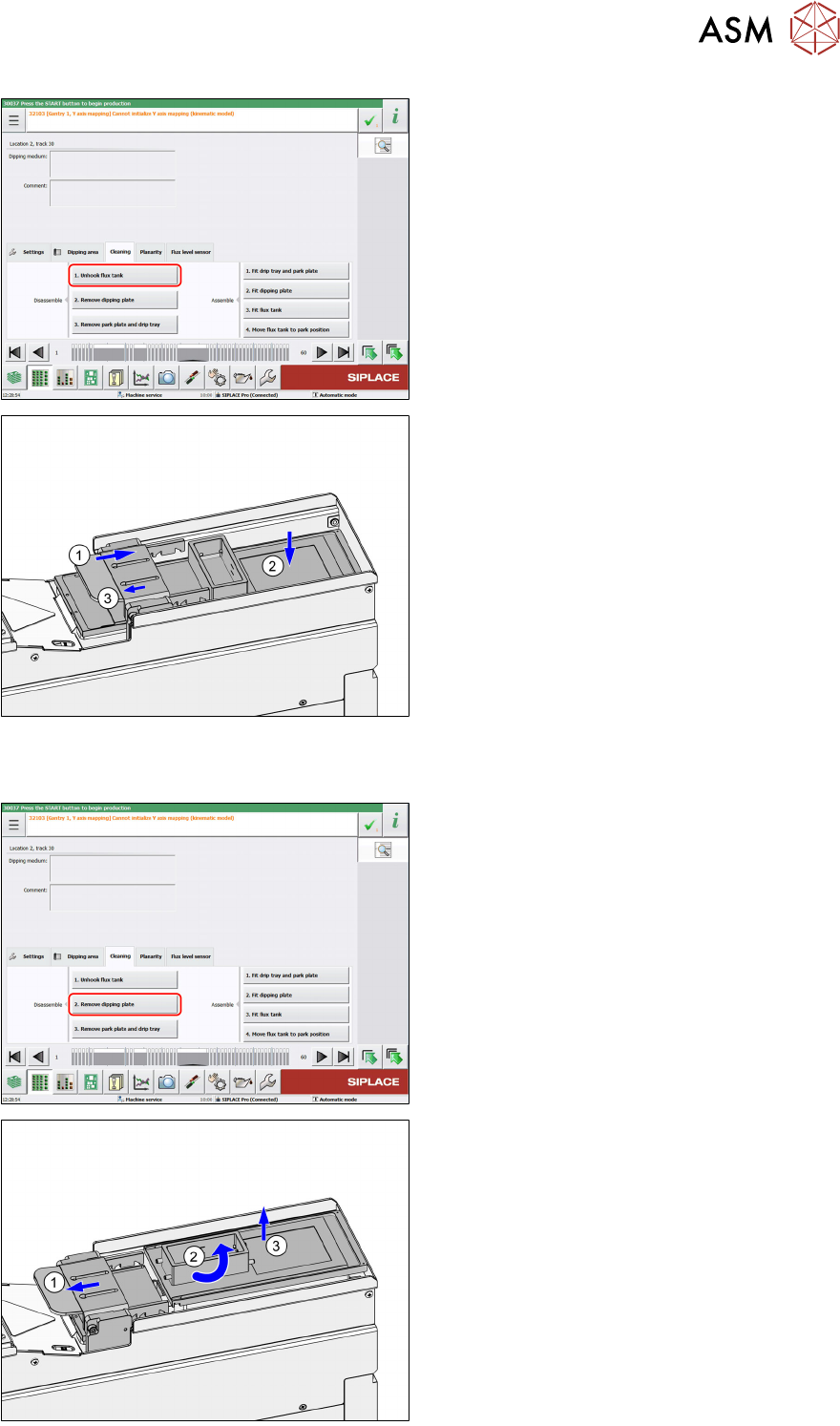This screenshot has width=840, height=1426.
Task: Open the green board stack icon in upper screenshot
Action: [x=13, y=378]
